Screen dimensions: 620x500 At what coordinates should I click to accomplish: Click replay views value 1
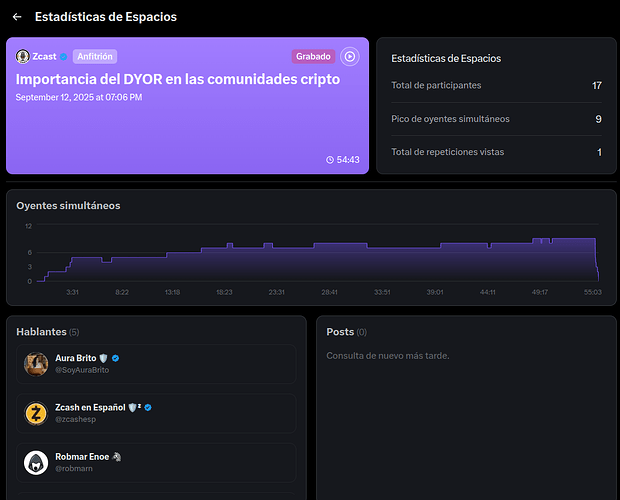point(599,152)
